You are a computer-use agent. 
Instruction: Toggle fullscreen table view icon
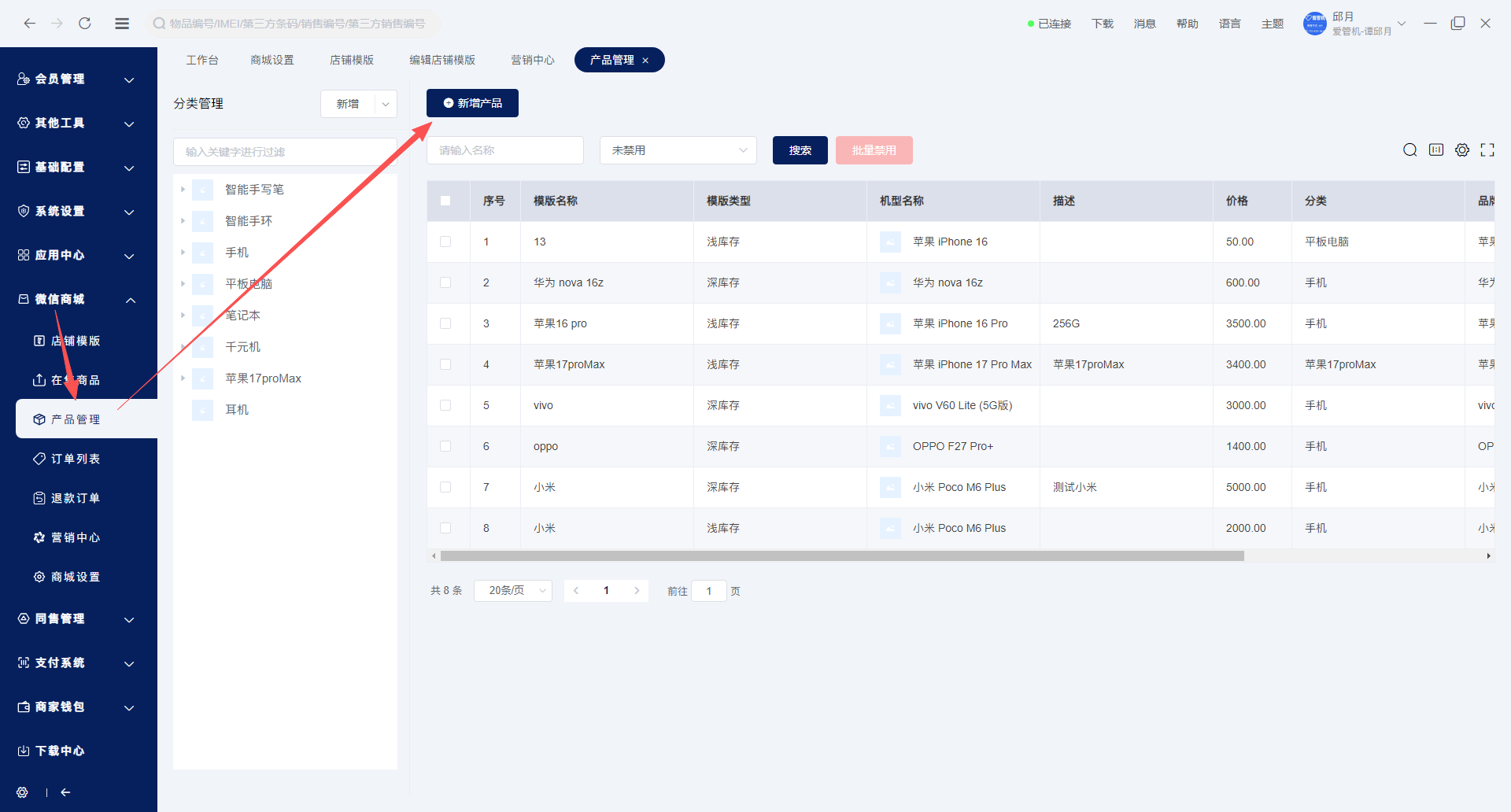[1487, 150]
